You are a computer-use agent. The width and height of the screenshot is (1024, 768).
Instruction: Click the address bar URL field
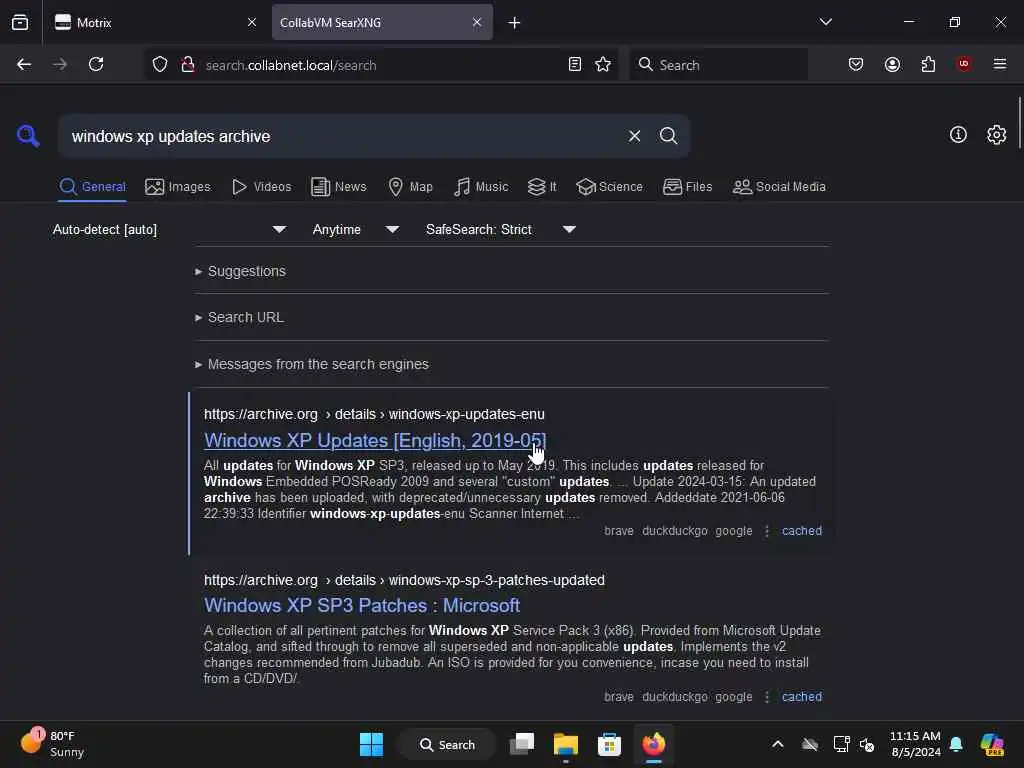pyautogui.click(x=382, y=65)
